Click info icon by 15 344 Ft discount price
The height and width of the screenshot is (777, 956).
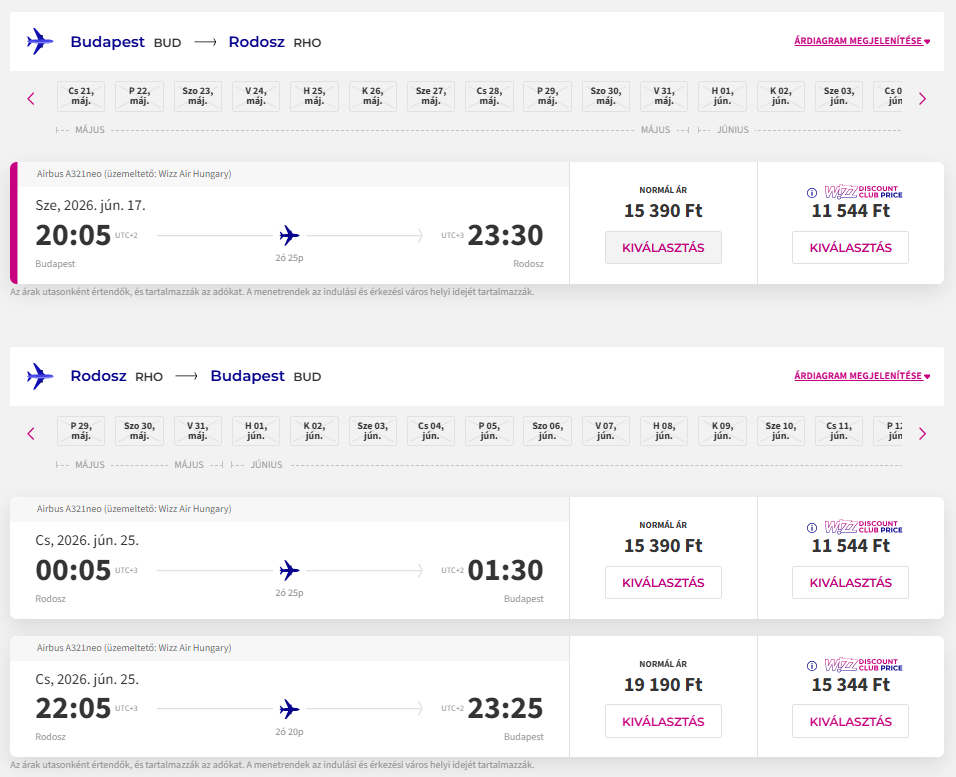(812, 667)
